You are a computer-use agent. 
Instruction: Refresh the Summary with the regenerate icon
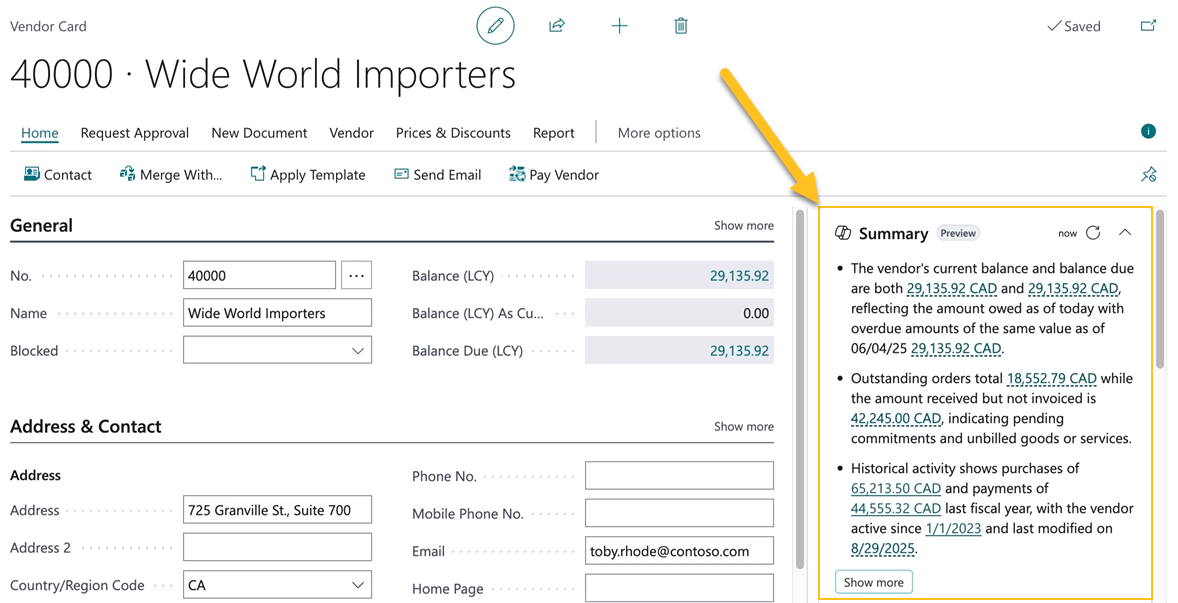pyautogui.click(x=1092, y=232)
